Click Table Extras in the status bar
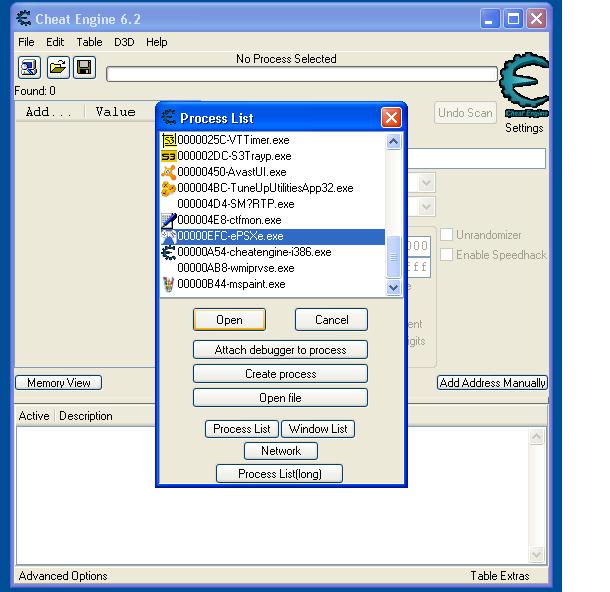The image size is (610, 592). (500, 576)
